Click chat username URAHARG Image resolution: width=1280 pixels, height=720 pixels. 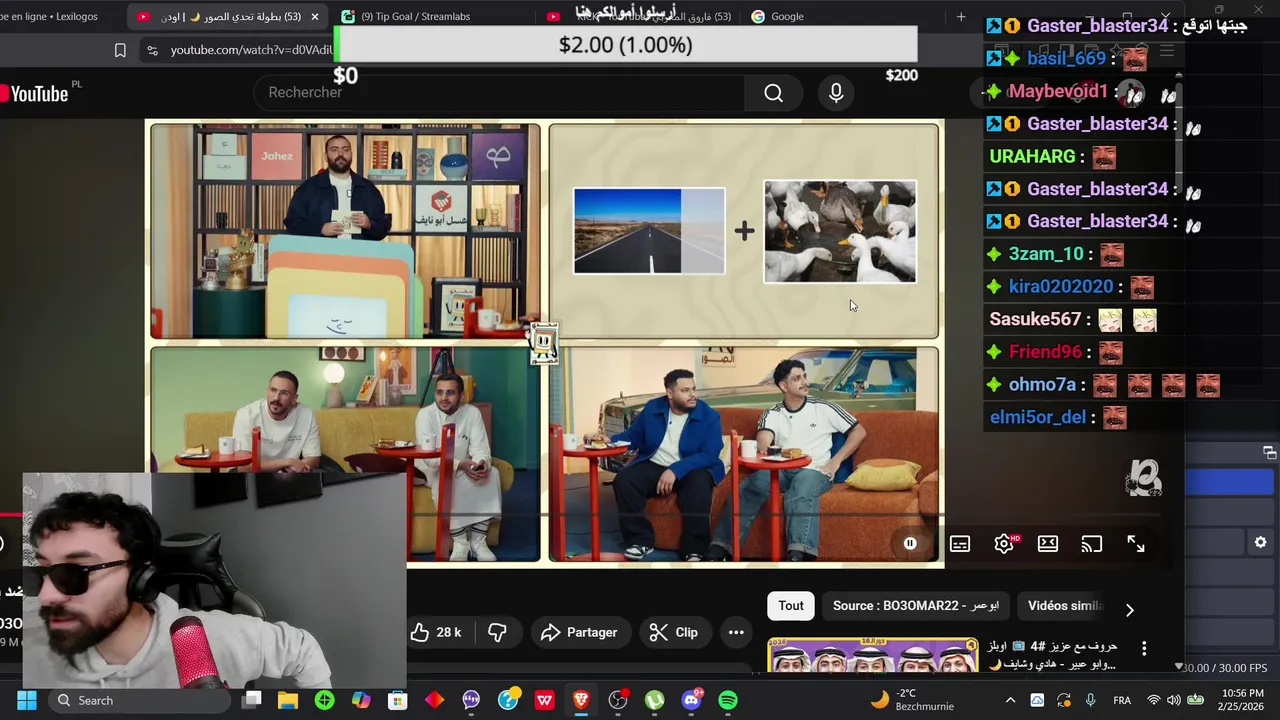(x=1032, y=156)
